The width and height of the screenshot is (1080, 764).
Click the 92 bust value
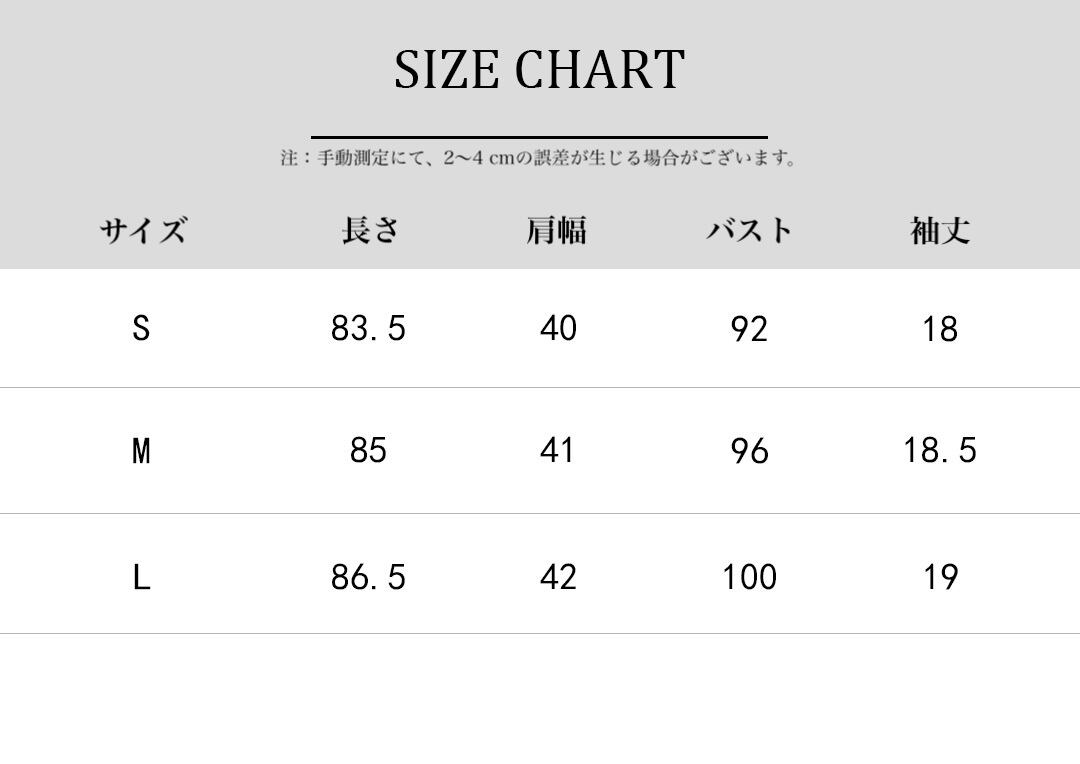coord(749,329)
